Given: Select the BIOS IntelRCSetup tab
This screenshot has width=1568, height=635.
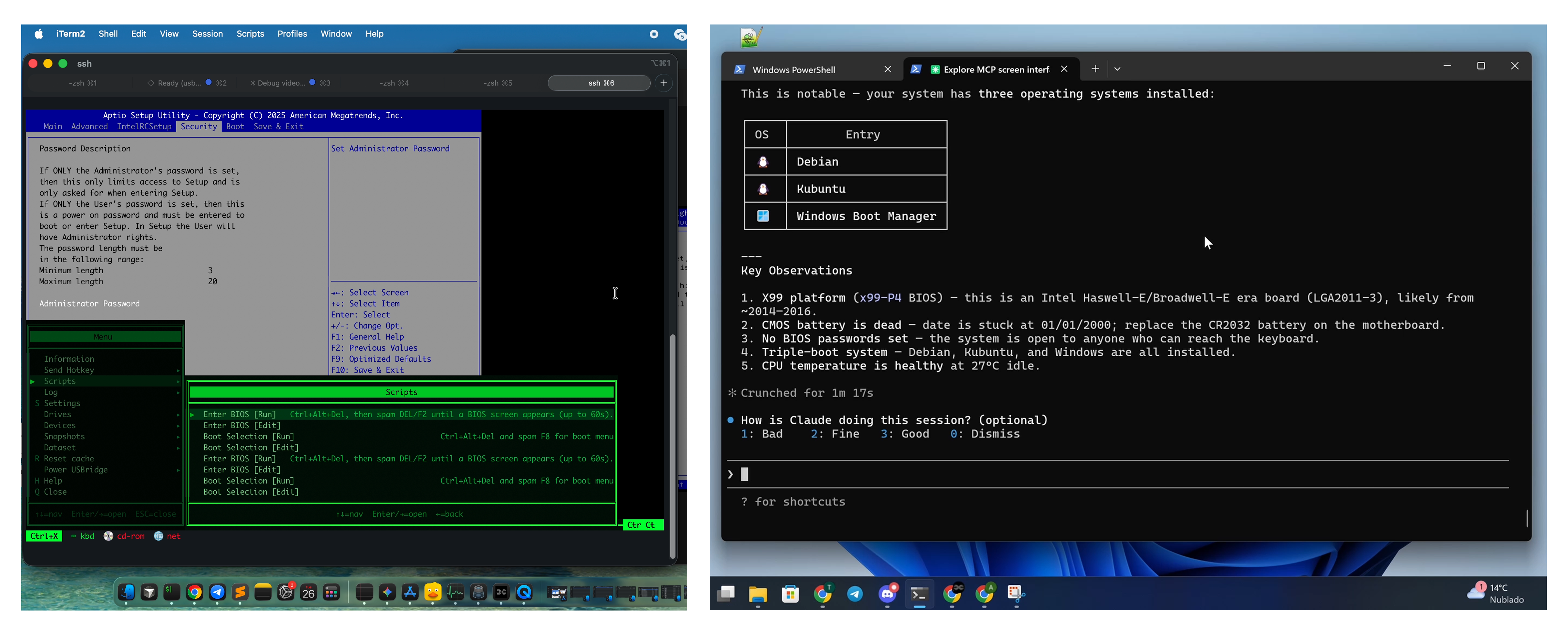Looking at the screenshot, I should click(144, 127).
